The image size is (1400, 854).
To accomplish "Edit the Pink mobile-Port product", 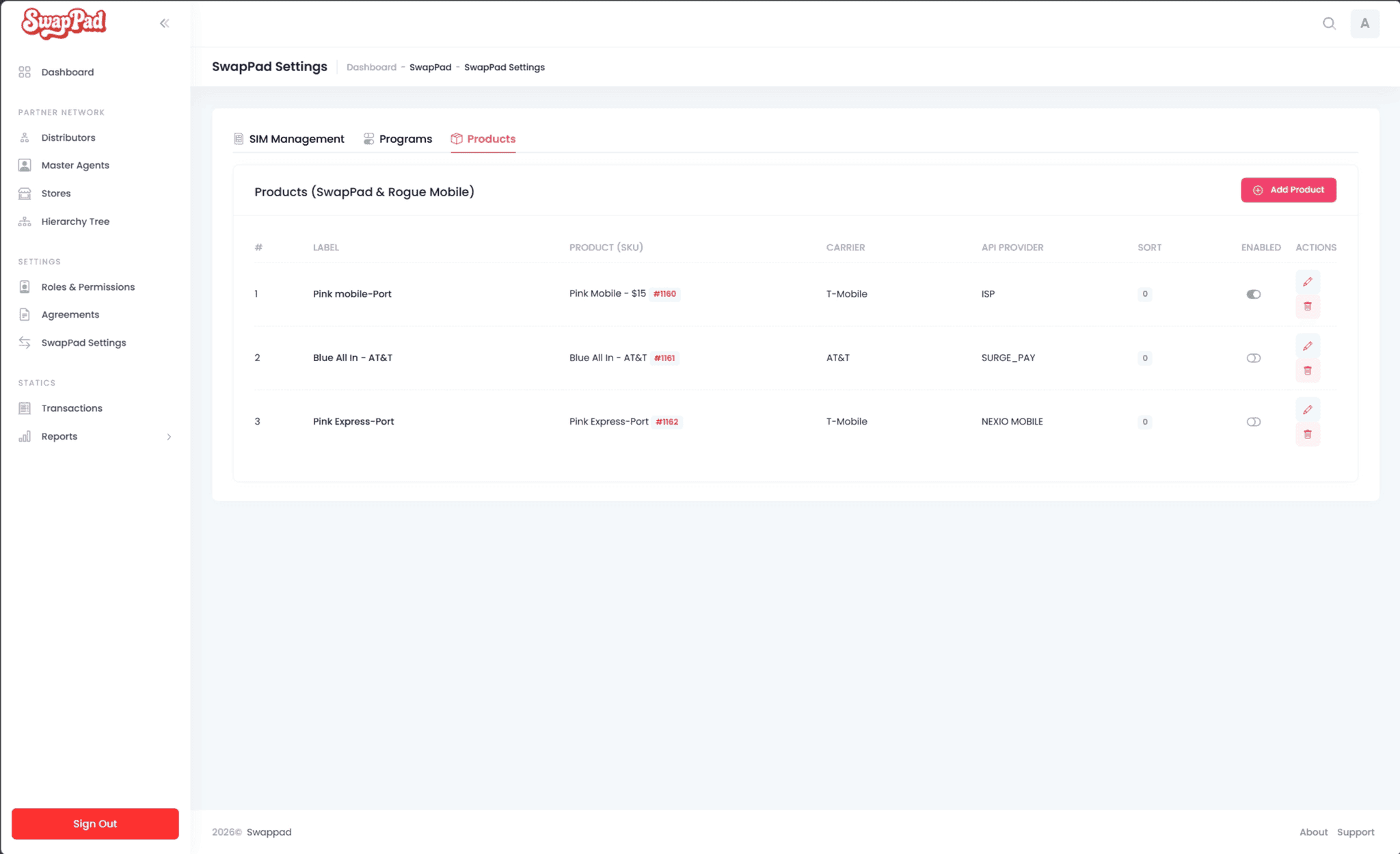I will coord(1307,282).
